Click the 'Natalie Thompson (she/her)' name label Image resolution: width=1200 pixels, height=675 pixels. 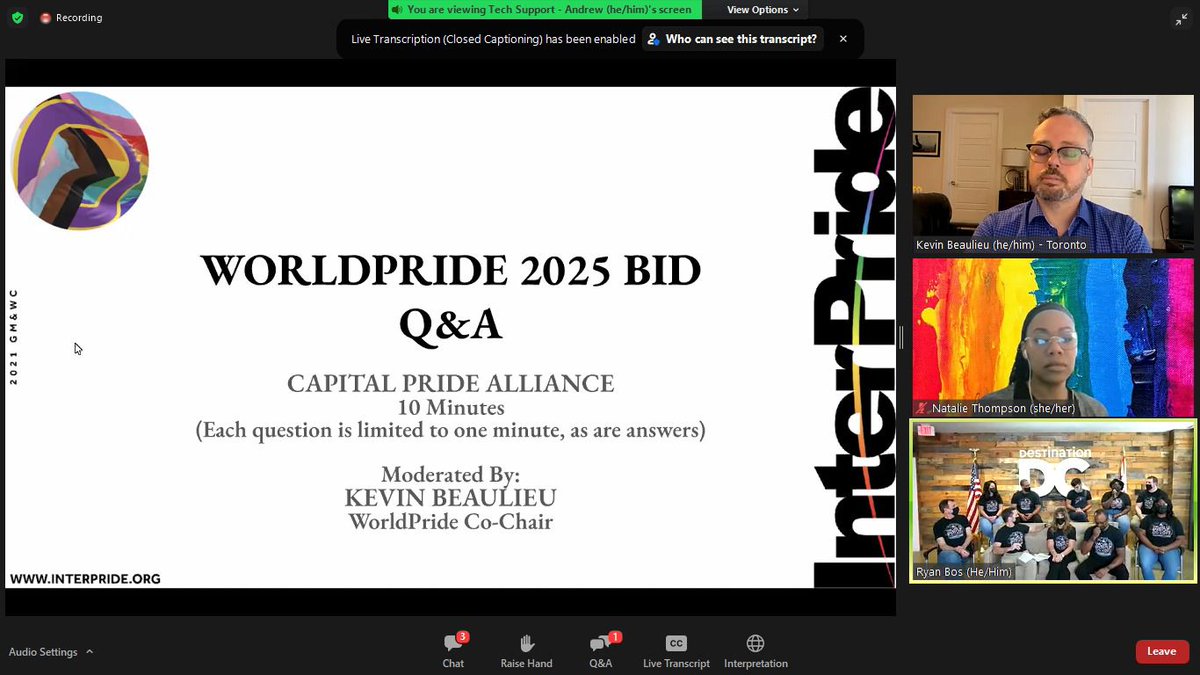[x=1002, y=409]
